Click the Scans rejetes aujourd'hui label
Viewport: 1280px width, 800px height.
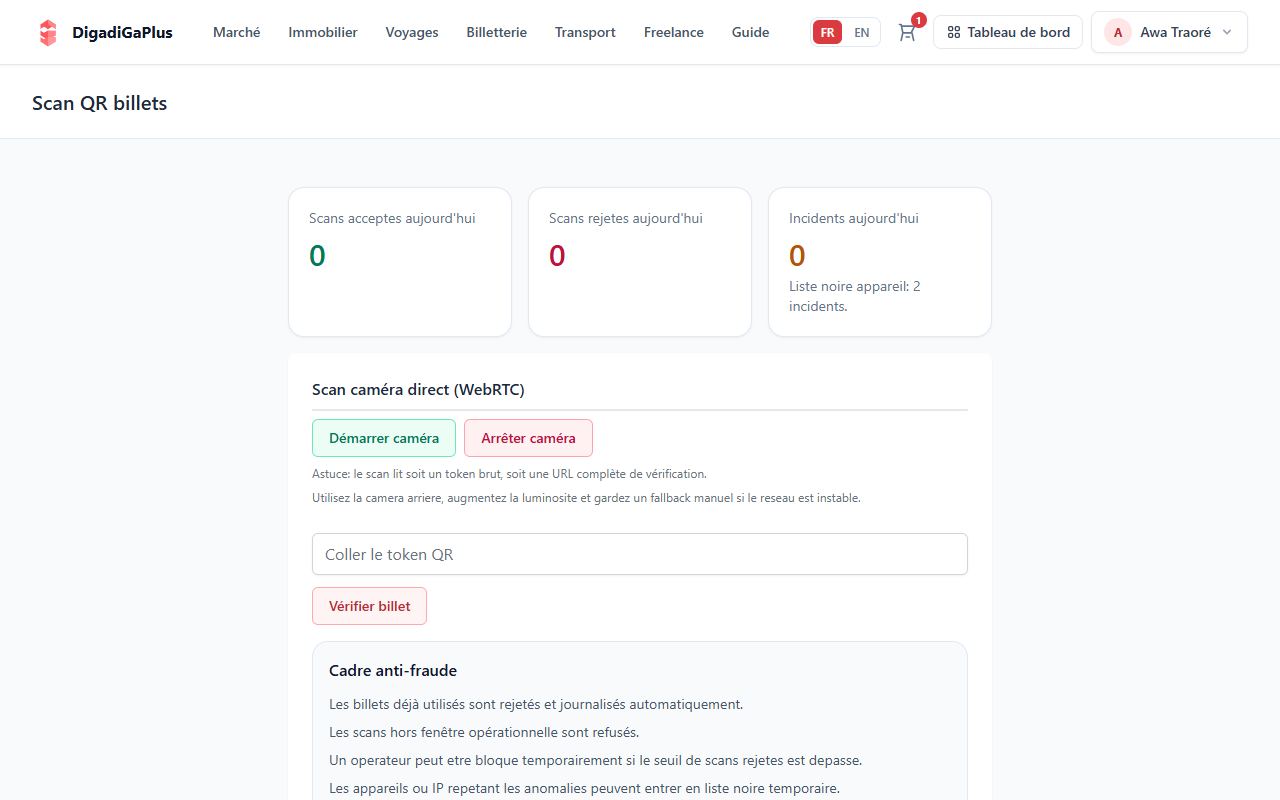[x=626, y=218]
